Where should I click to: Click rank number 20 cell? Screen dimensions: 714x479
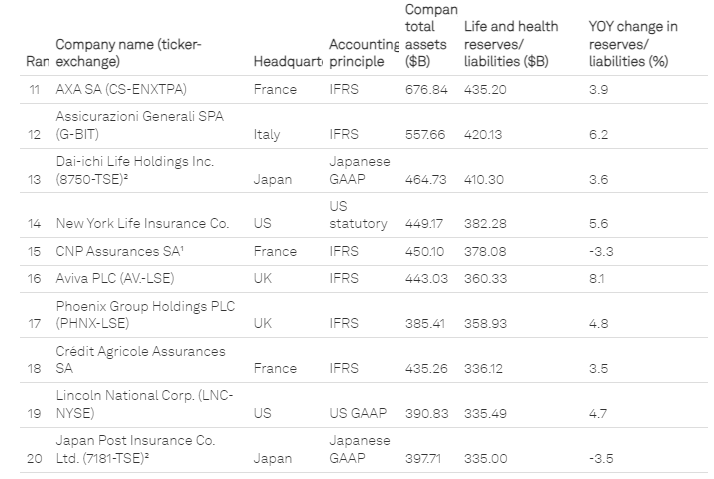35,458
